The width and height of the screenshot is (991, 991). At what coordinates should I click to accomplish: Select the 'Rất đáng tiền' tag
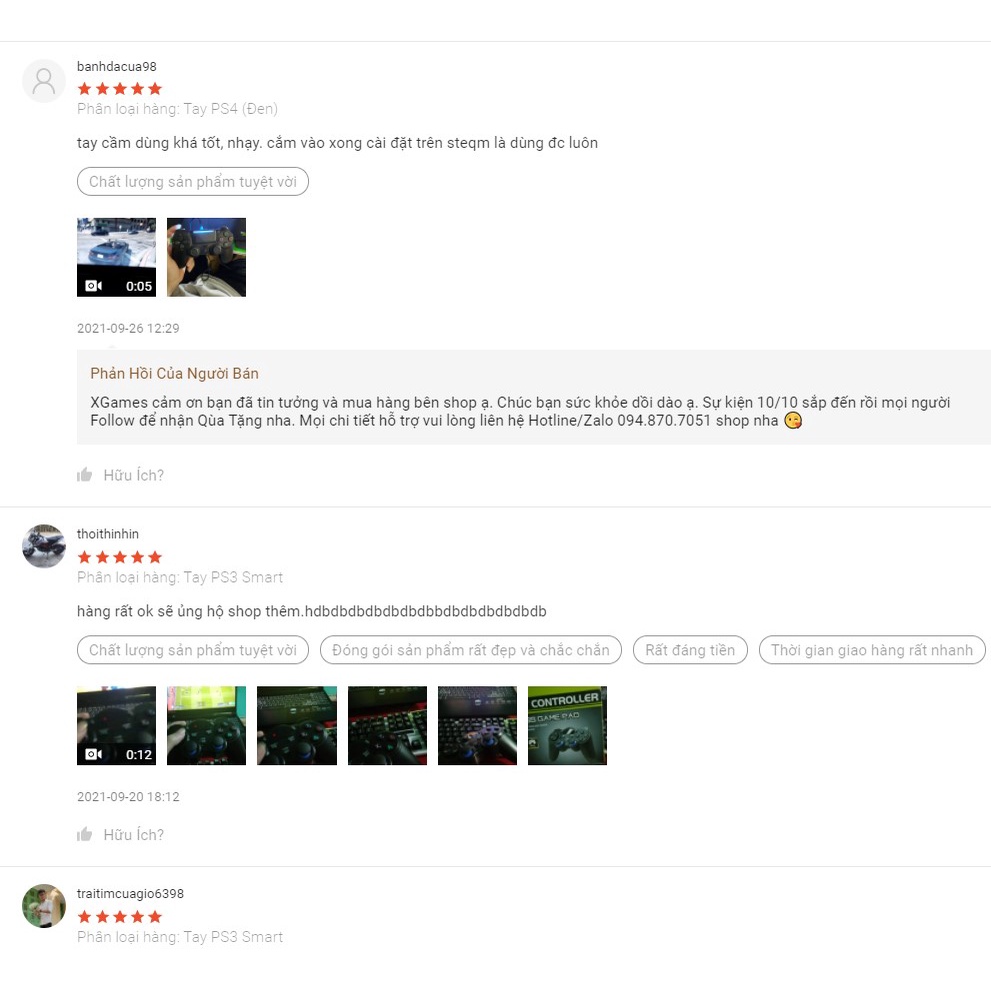coord(690,650)
